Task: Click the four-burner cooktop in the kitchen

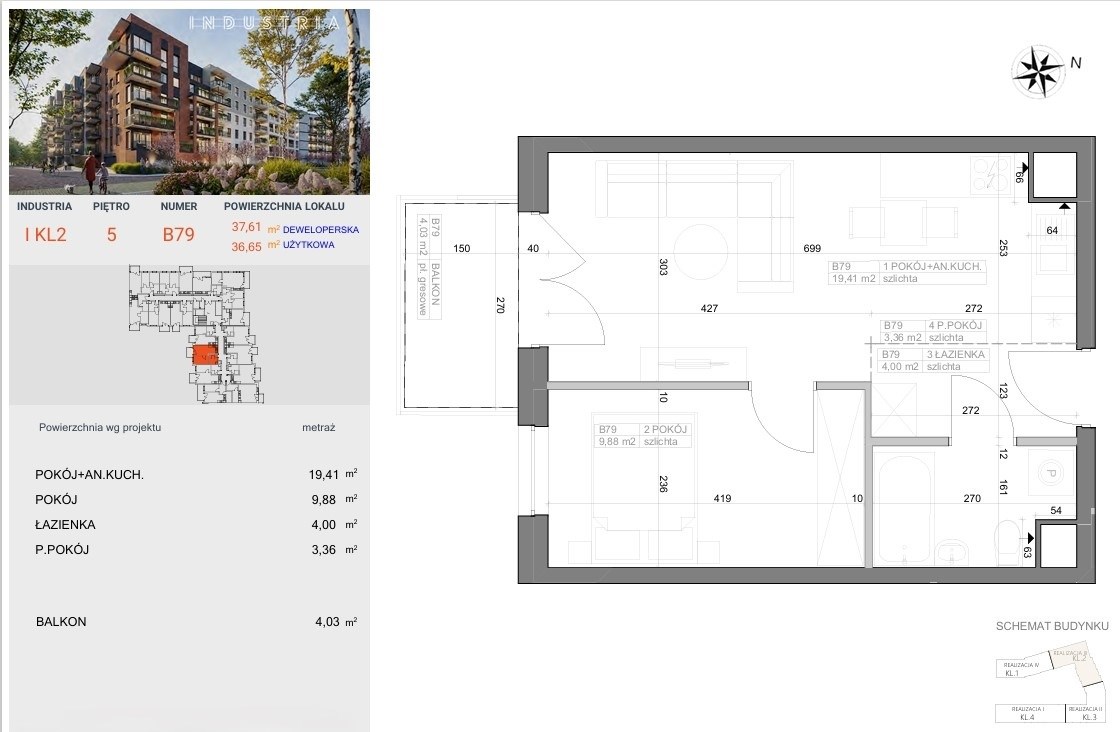Action: tap(988, 176)
